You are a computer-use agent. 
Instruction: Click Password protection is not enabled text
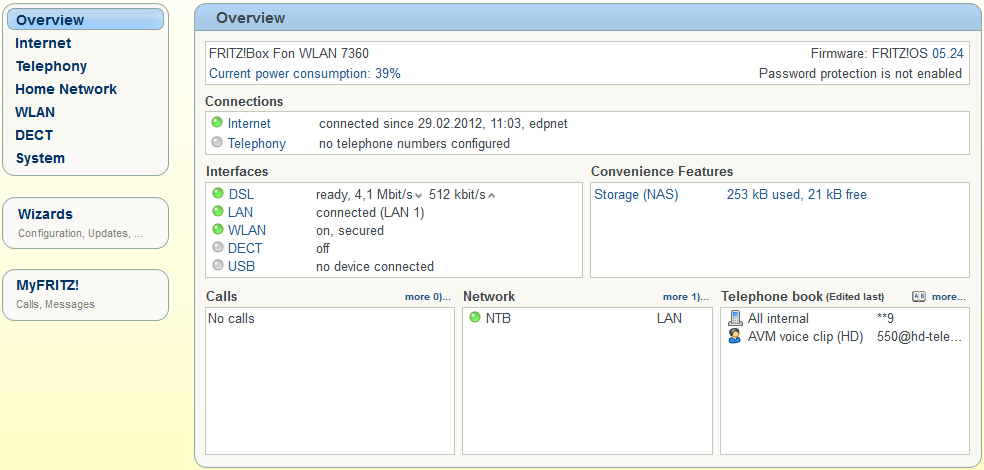860,73
